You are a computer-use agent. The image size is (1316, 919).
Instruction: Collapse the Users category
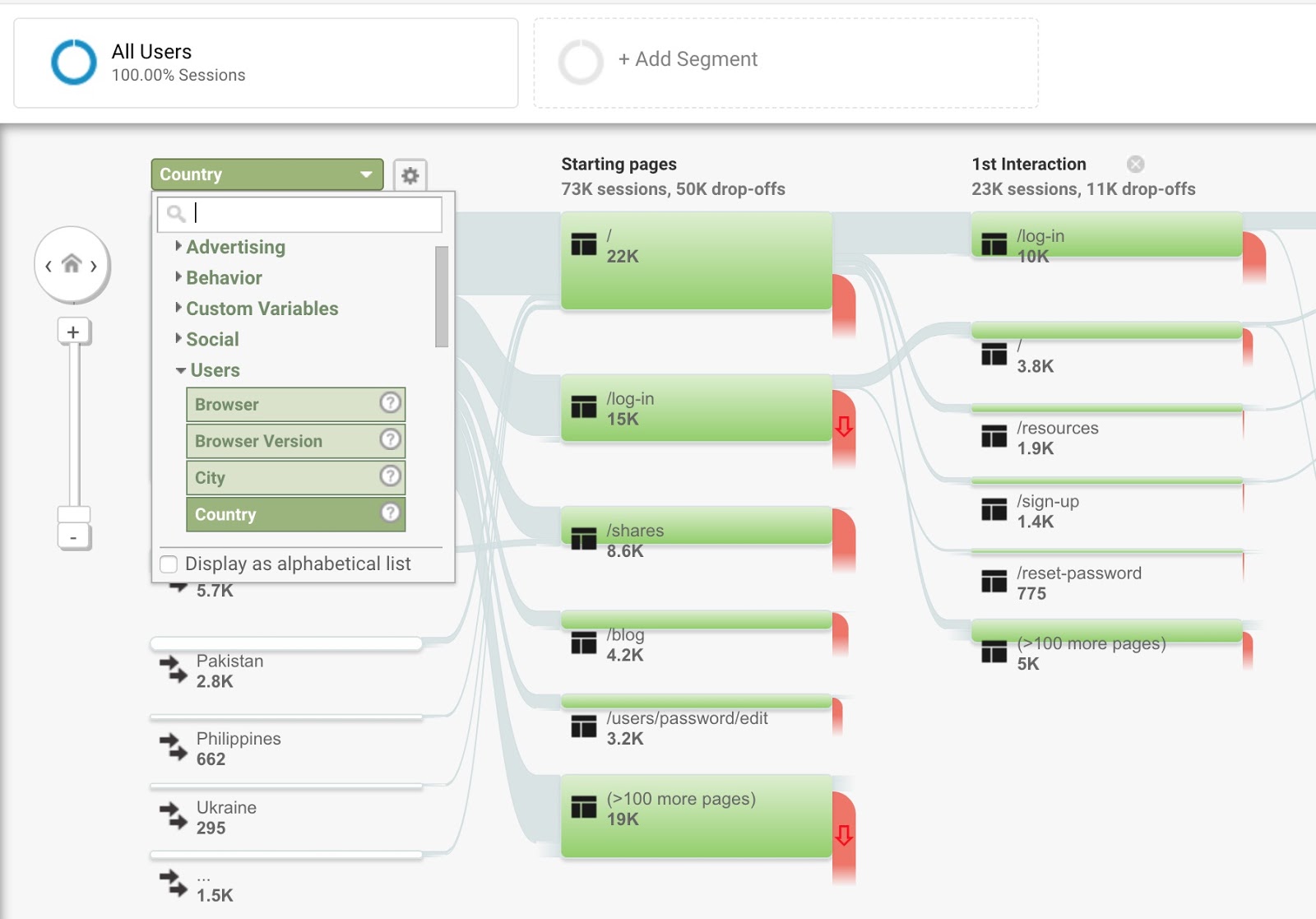click(x=214, y=370)
